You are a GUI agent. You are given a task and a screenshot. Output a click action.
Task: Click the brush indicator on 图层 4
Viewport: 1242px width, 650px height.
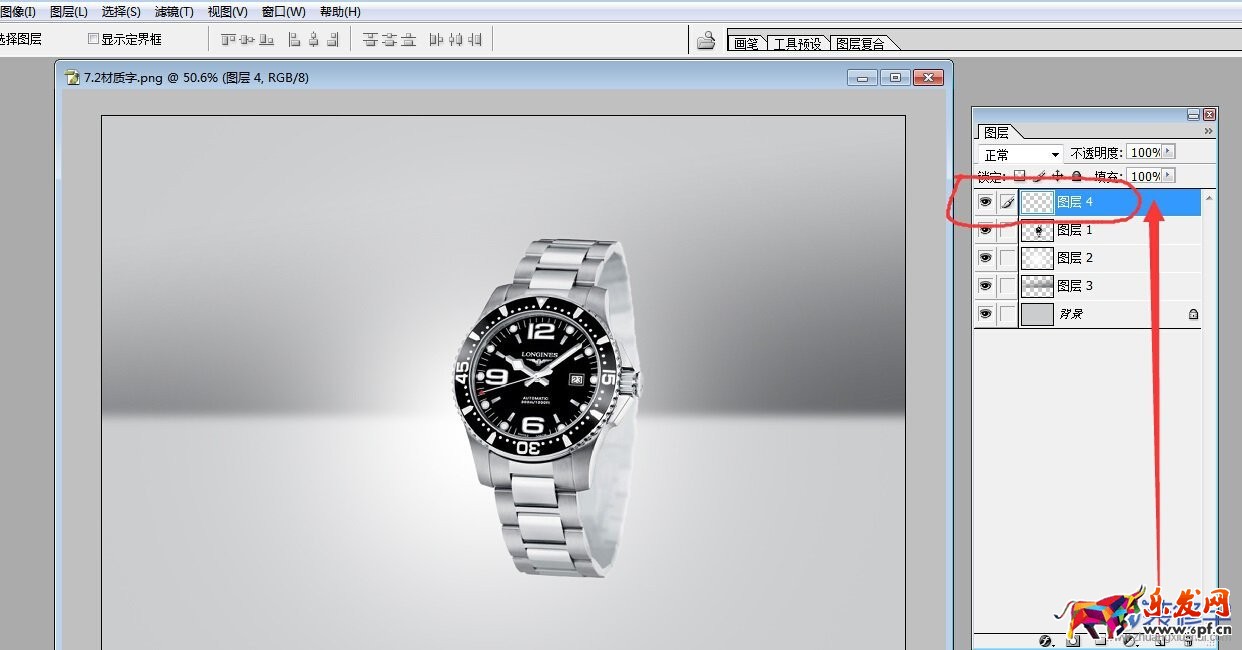[x=1007, y=202]
